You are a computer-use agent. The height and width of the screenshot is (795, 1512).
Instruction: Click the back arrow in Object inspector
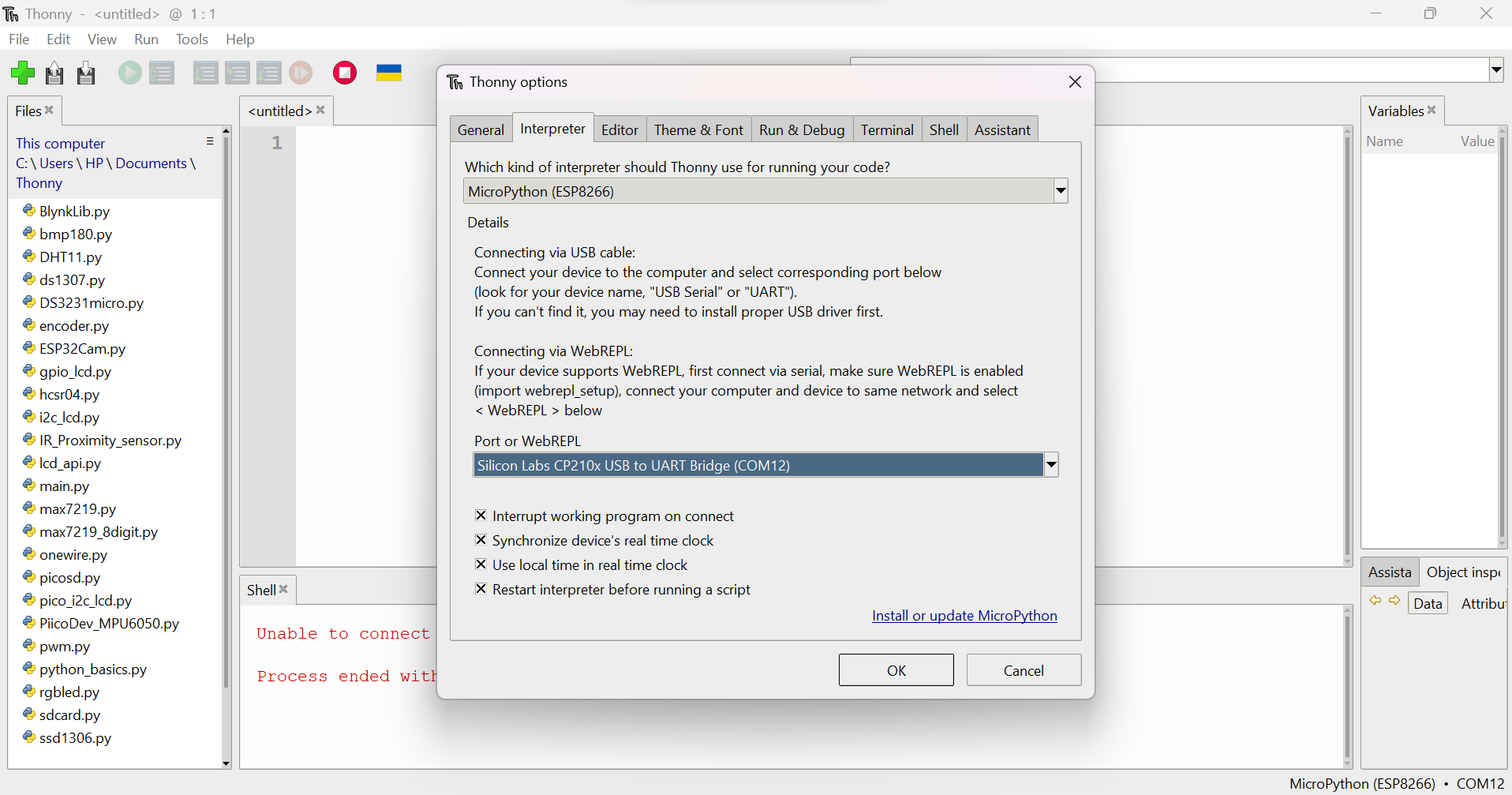(1375, 601)
